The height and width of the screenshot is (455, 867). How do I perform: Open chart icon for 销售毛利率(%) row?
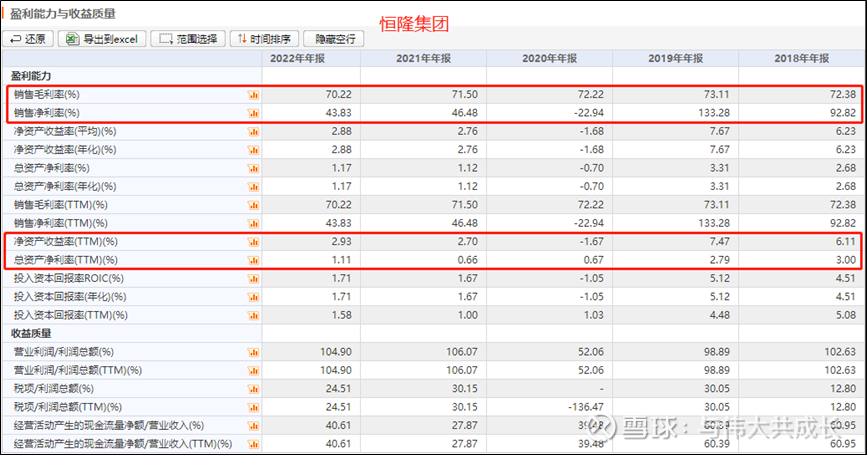tap(253, 95)
